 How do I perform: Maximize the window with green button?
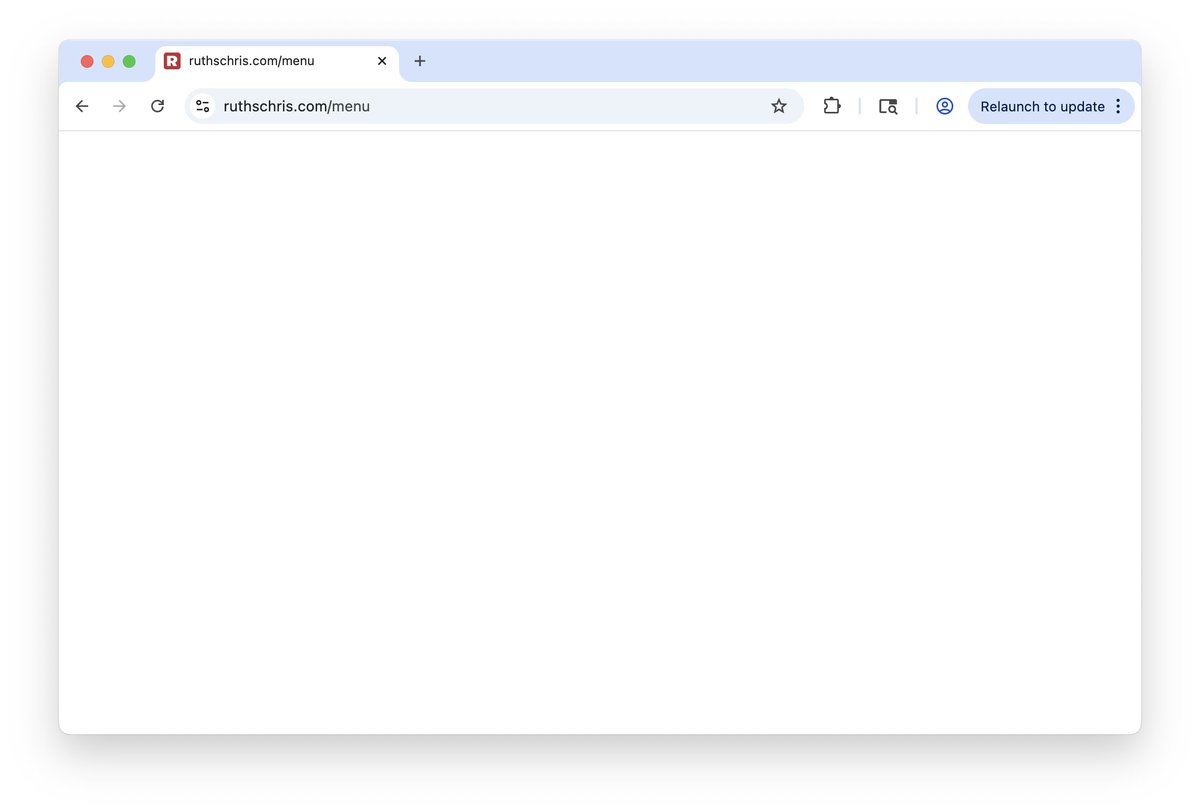pos(129,61)
